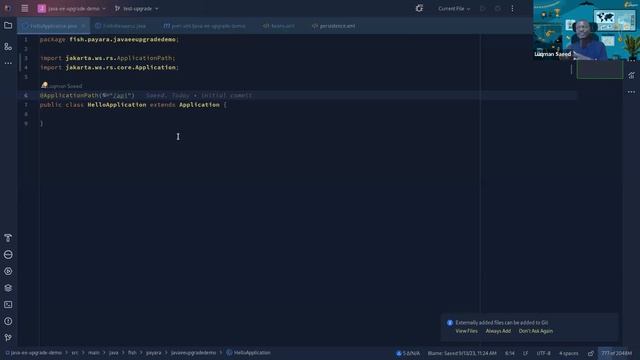Close the HelloApplication.java tab

83,26
